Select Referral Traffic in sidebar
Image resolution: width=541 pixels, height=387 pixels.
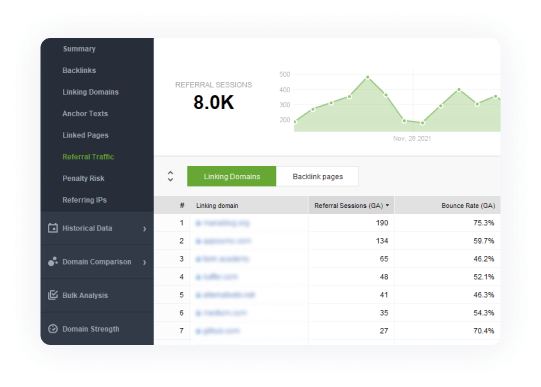click(88, 157)
